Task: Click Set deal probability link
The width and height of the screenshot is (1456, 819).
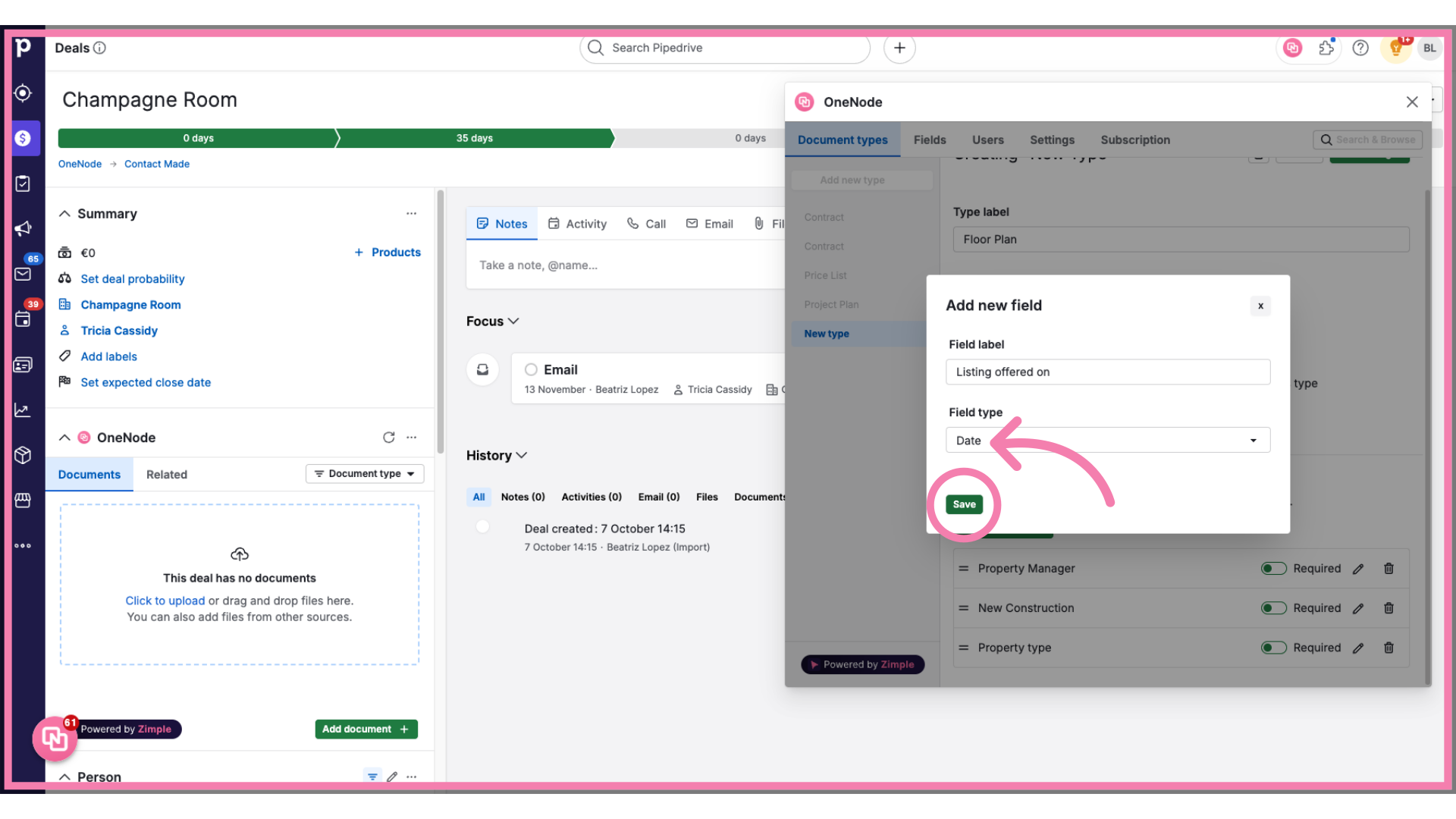Action: pos(133,279)
